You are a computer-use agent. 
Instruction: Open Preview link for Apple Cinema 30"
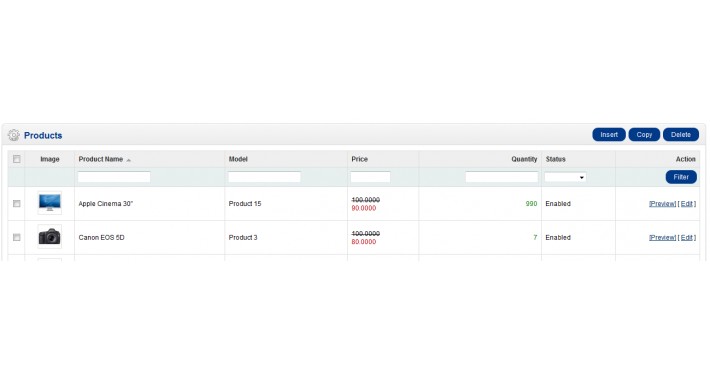662,204
